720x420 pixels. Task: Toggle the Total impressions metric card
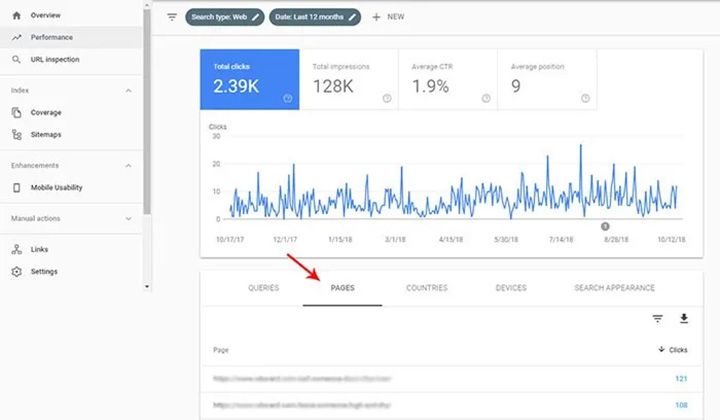(348, 77)
